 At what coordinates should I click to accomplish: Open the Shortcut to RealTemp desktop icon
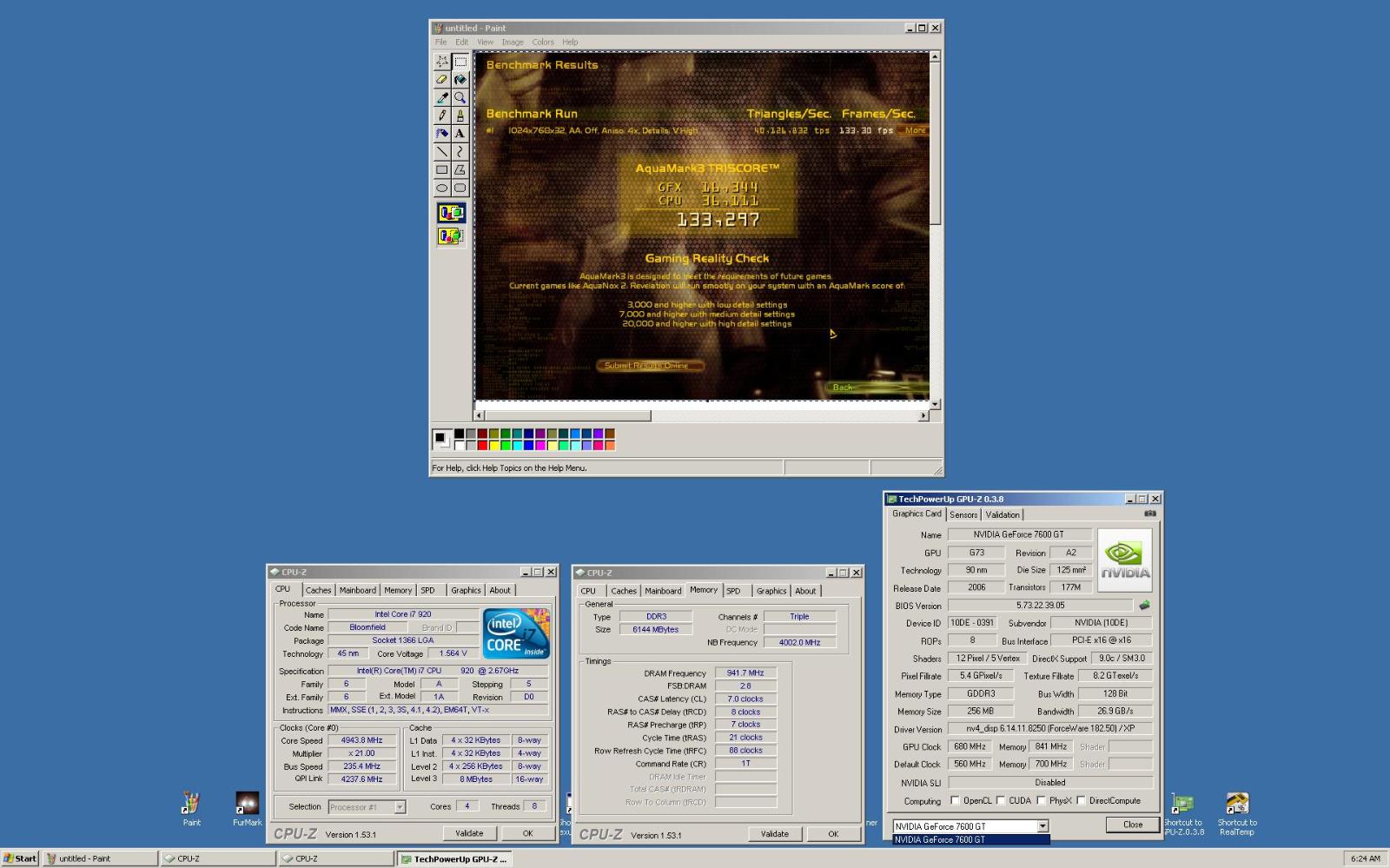[x=1237, y=814]
